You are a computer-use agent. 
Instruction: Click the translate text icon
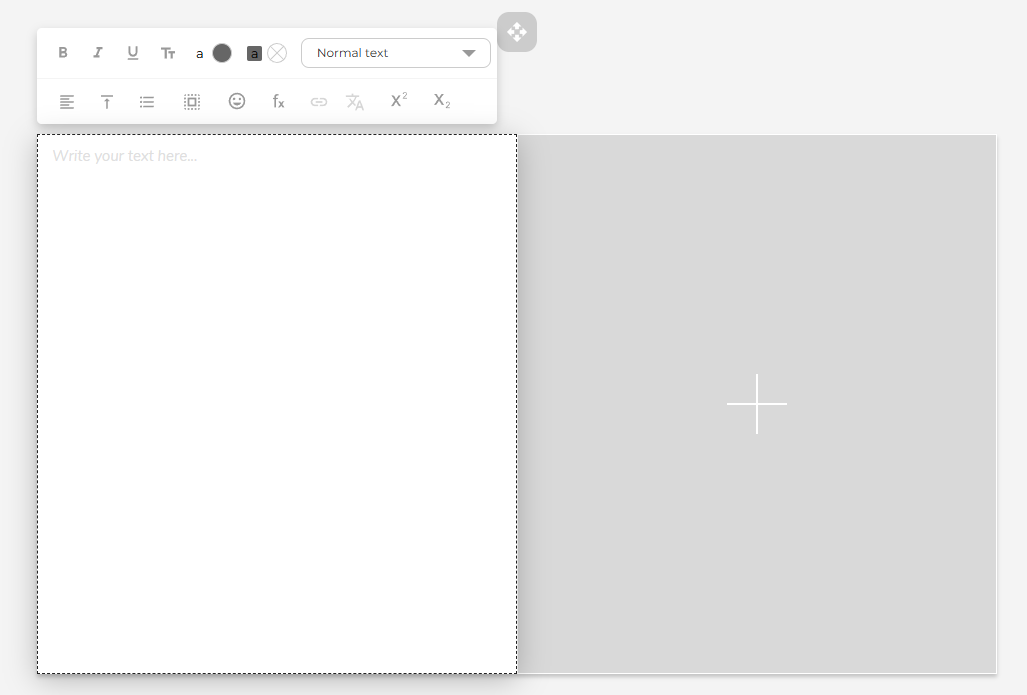pyautogui.click(x=355, y=101)
